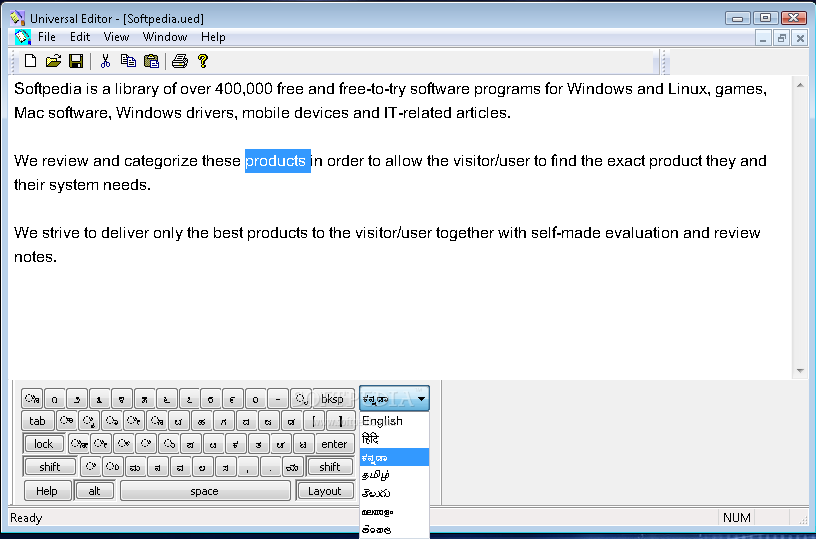Click the highlighted word "products"
The height and width of the screenshot is (539, 816).
(x=277, y=161)
